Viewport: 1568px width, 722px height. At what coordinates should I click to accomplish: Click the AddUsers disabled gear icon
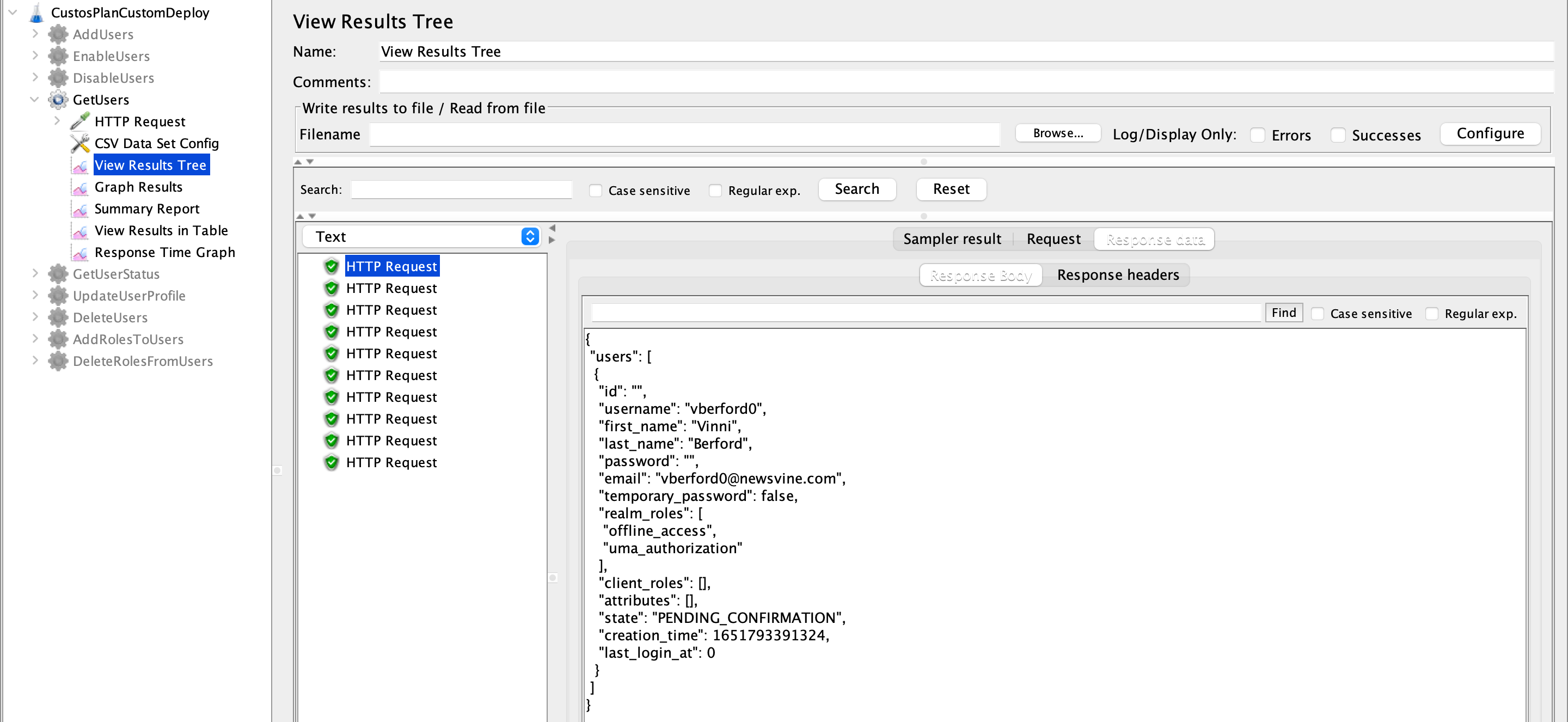tap(58, 34)
